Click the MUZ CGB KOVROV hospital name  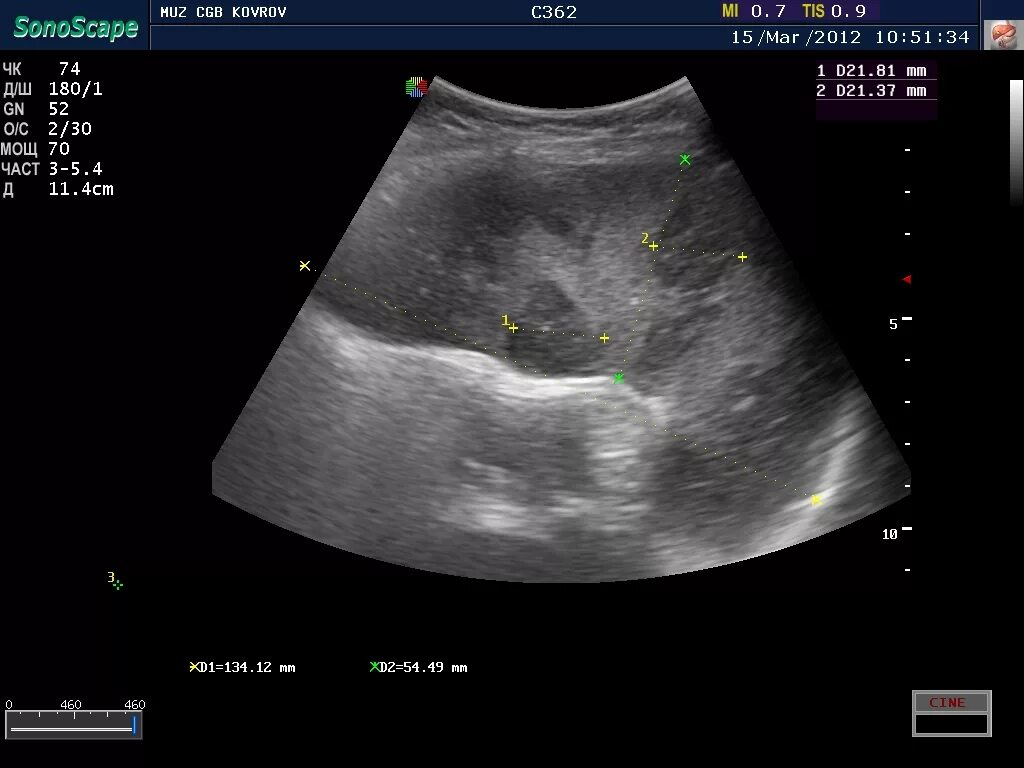(x=223, y=12)
